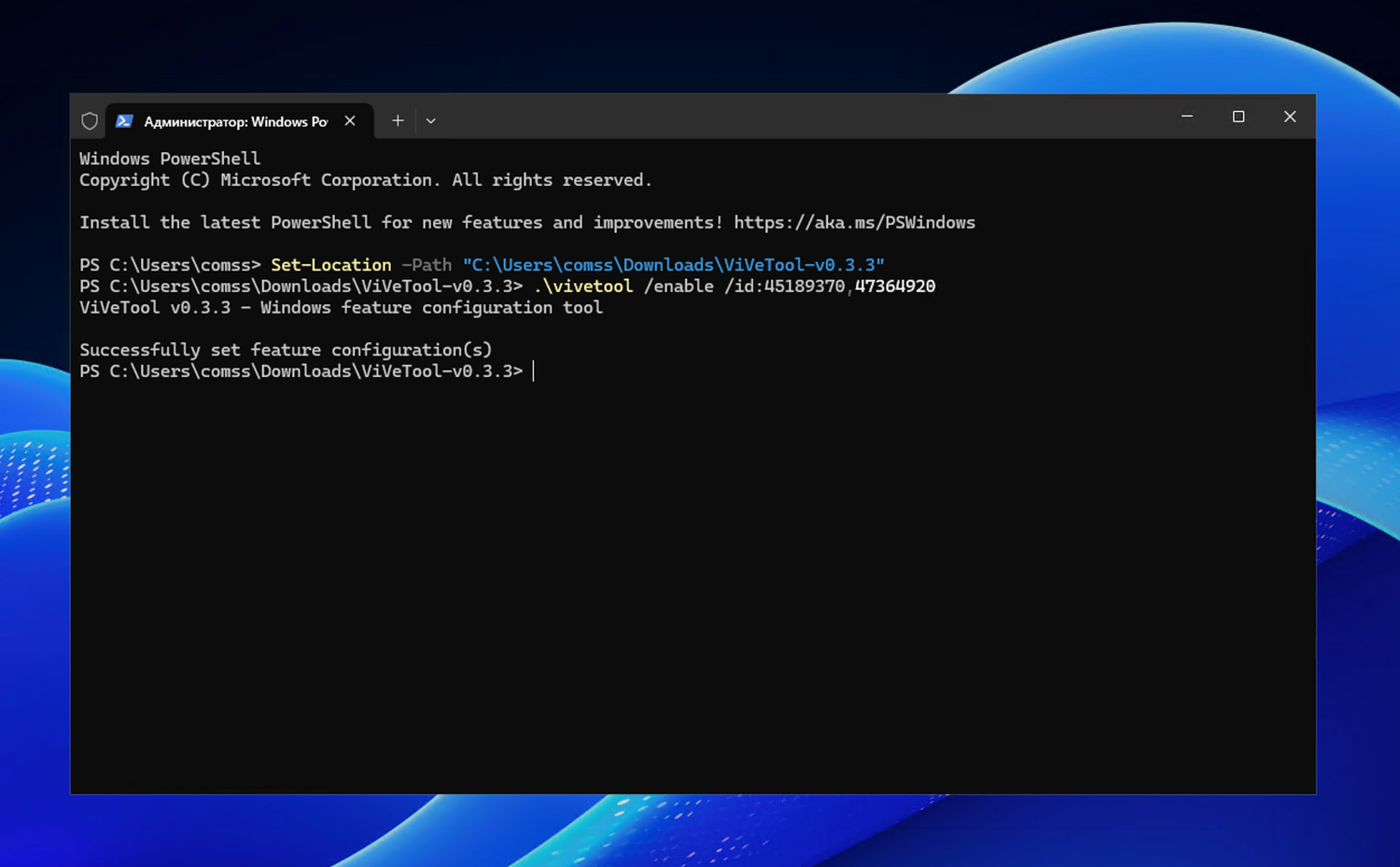Open the https://aka.ms/PSWindows link
Screen dimensions: 1400x867
[x=854, y=222]
